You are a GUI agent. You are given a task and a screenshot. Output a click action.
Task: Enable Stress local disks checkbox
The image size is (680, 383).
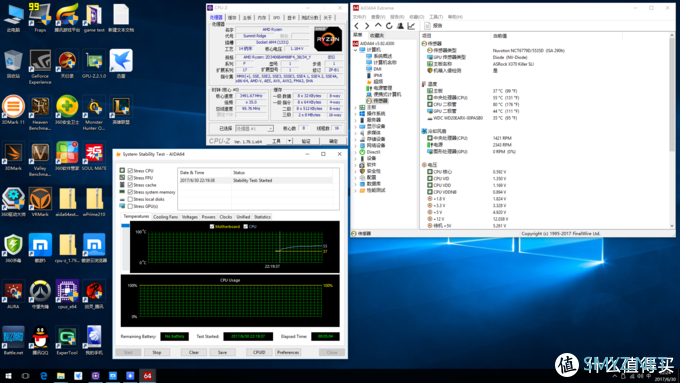[130, 199]
